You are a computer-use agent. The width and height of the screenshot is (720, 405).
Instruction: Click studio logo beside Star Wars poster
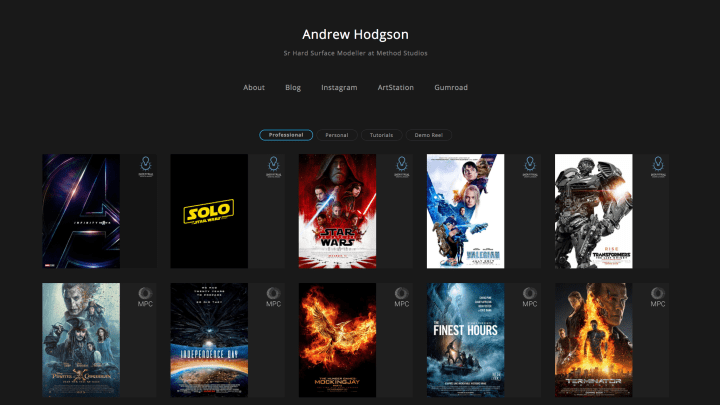(x=402, y=167)
